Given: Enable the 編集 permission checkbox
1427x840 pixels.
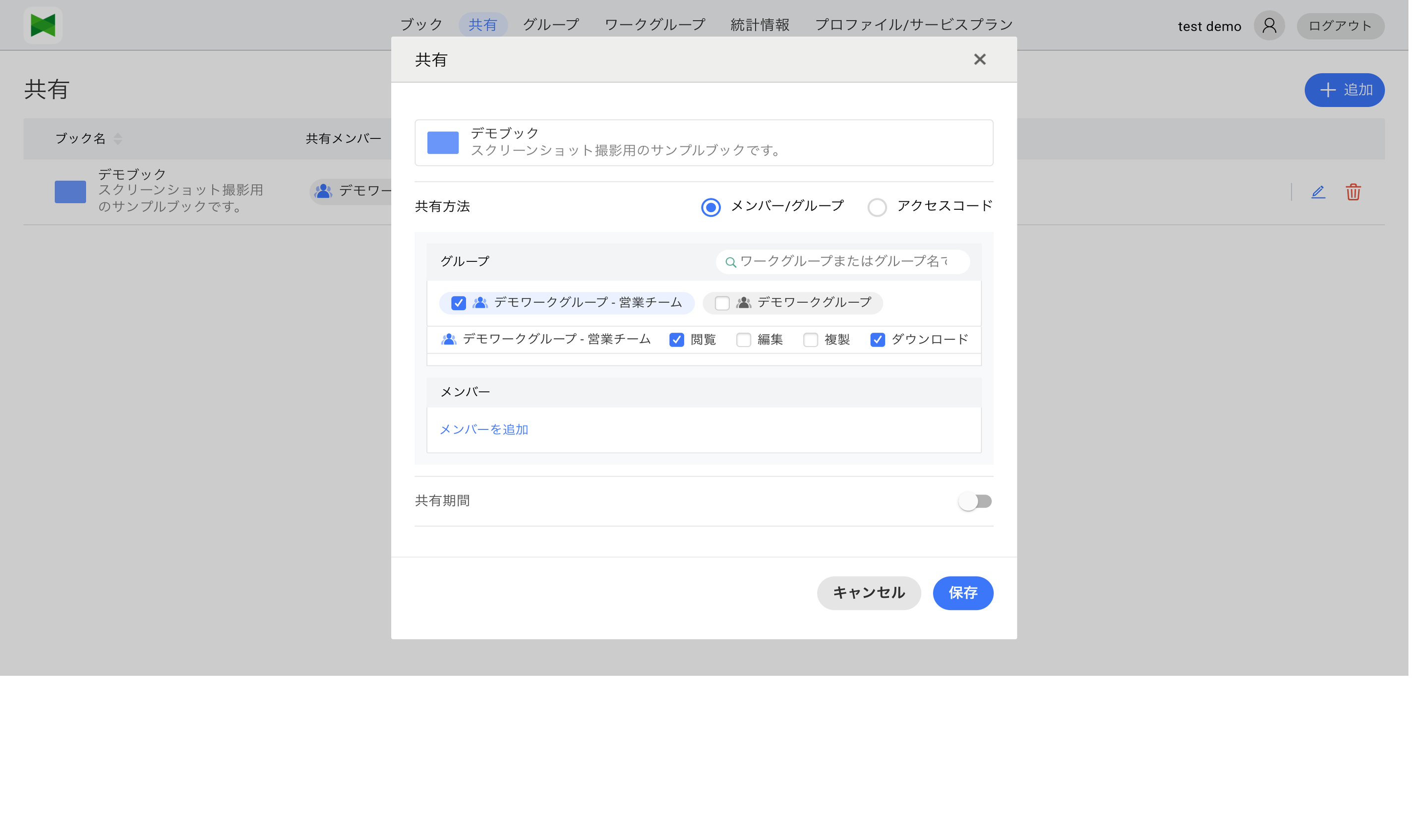Looking at the screenshot, I should [744, 340].
